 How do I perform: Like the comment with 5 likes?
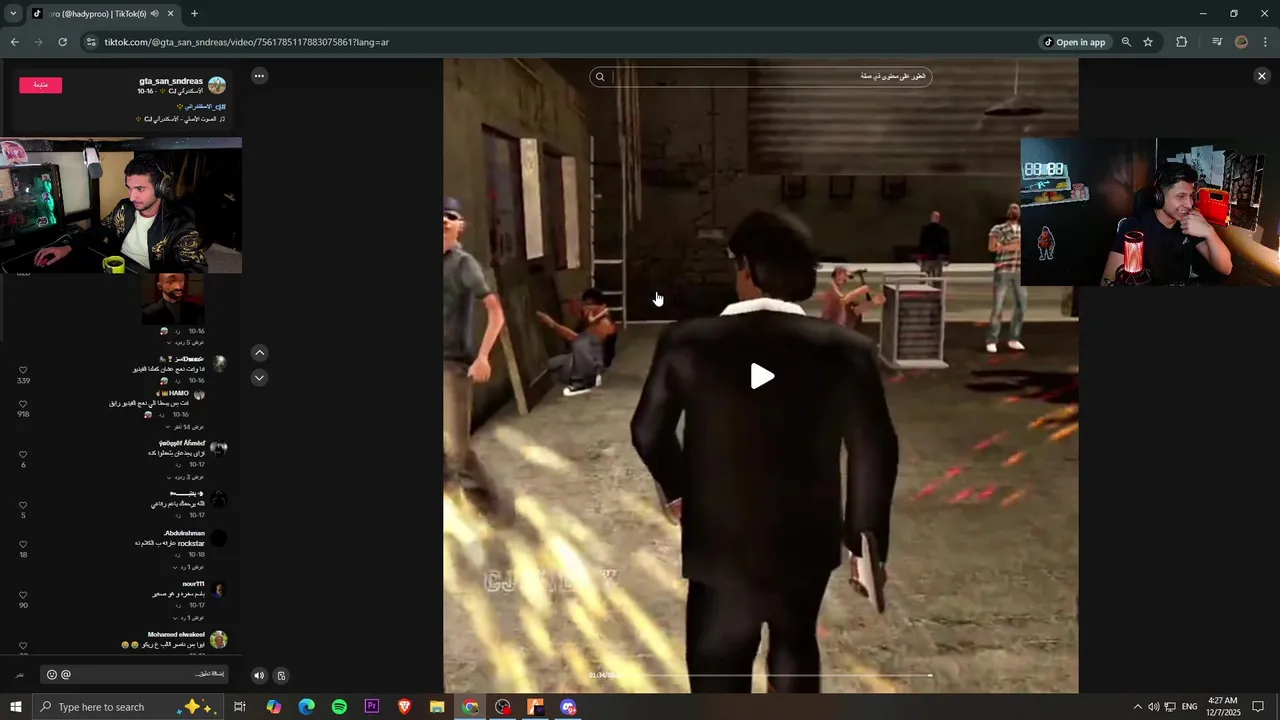click(x=23, y=505)
